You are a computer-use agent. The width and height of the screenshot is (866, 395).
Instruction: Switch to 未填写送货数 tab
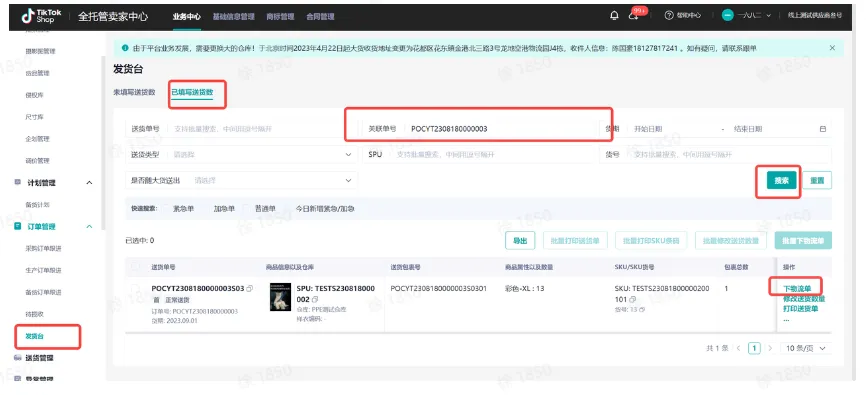click(x=134, y=92)
